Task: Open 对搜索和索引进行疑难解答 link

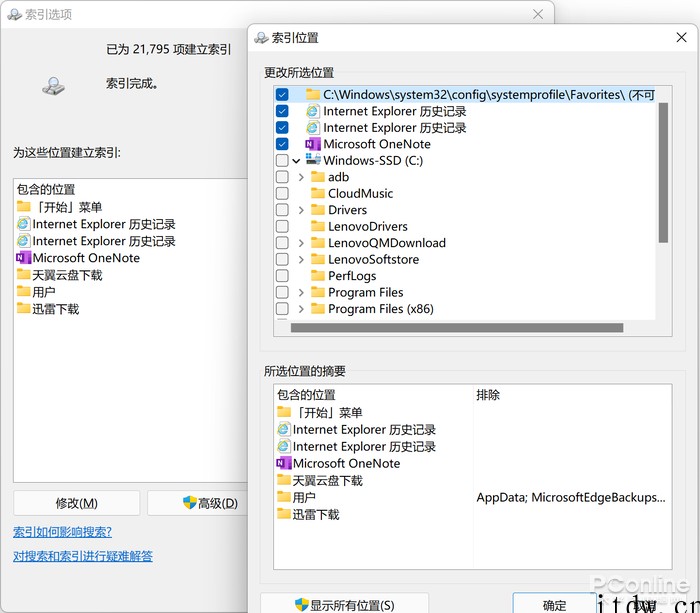Action: [x=83, y=556]
